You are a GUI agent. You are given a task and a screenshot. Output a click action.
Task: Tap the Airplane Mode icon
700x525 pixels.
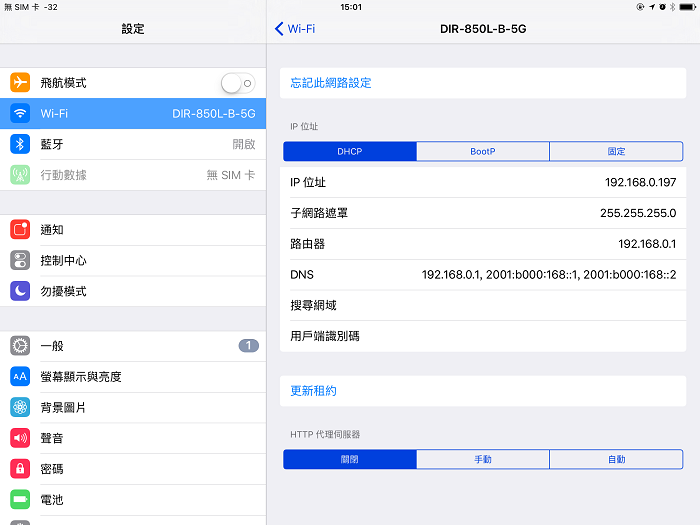coord(20,83)
